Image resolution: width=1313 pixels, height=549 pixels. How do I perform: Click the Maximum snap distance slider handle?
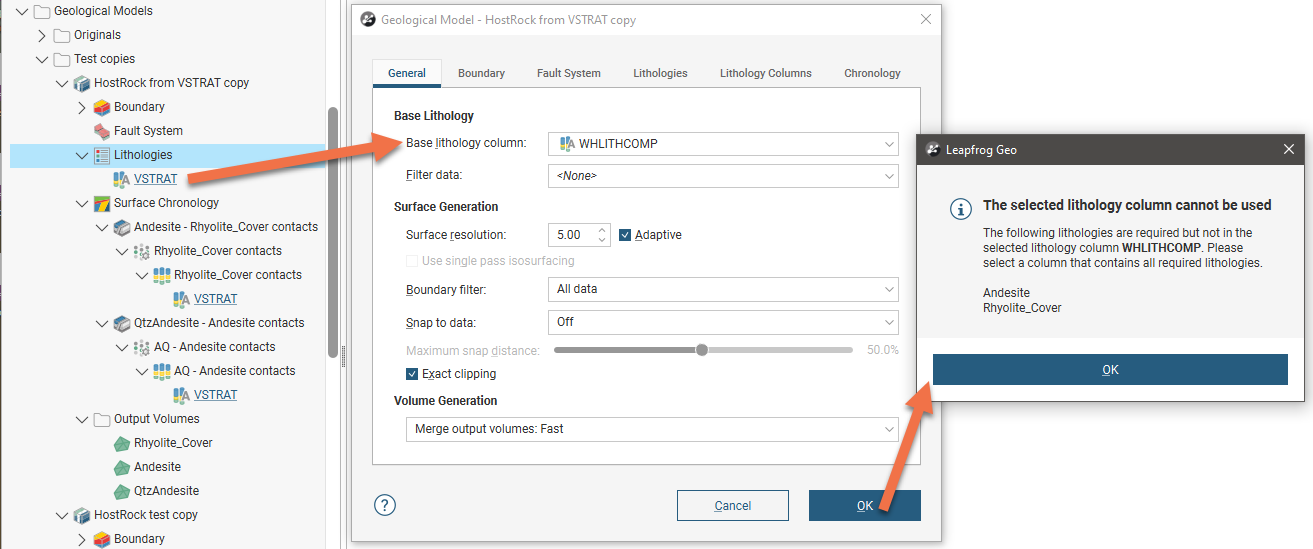point(702,350)
